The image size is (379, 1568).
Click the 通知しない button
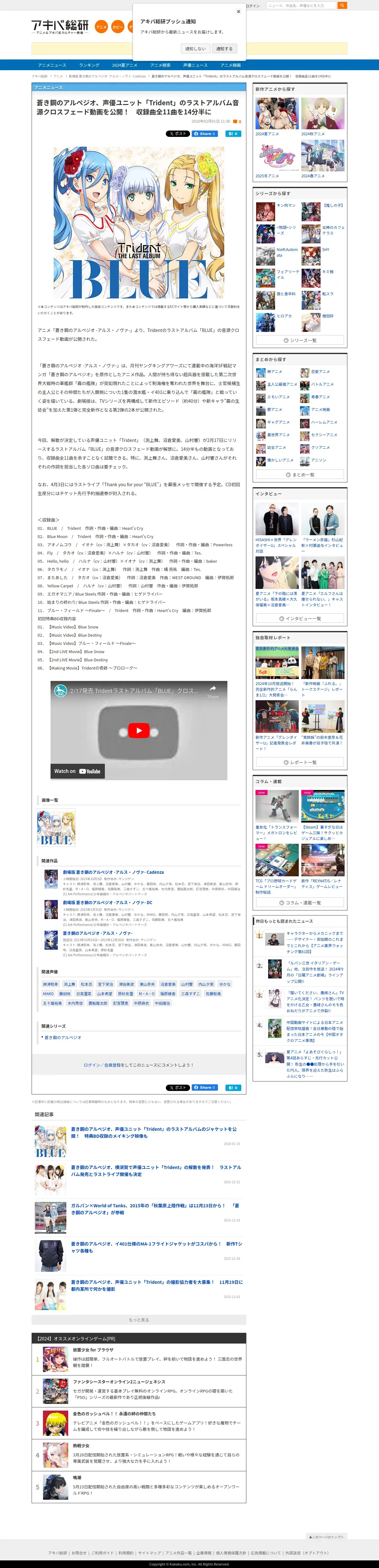[x=195, y=49]
